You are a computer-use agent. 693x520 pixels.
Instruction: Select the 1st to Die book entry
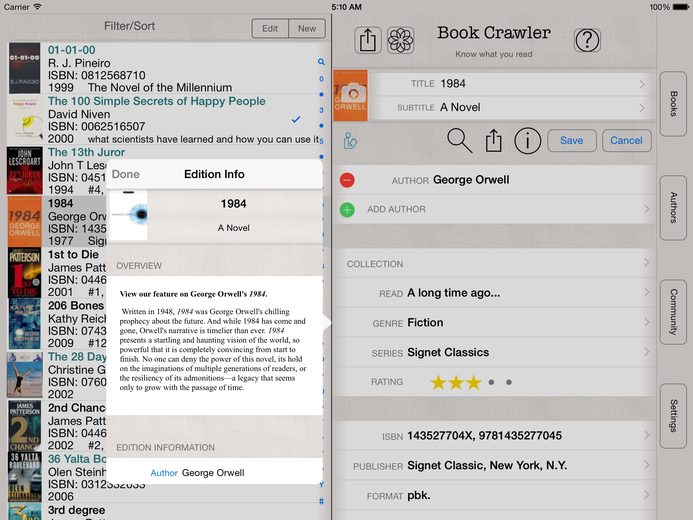[57, 273]
